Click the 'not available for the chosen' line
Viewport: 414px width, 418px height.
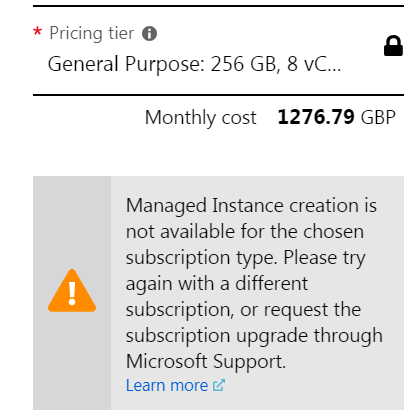(245, 231)
